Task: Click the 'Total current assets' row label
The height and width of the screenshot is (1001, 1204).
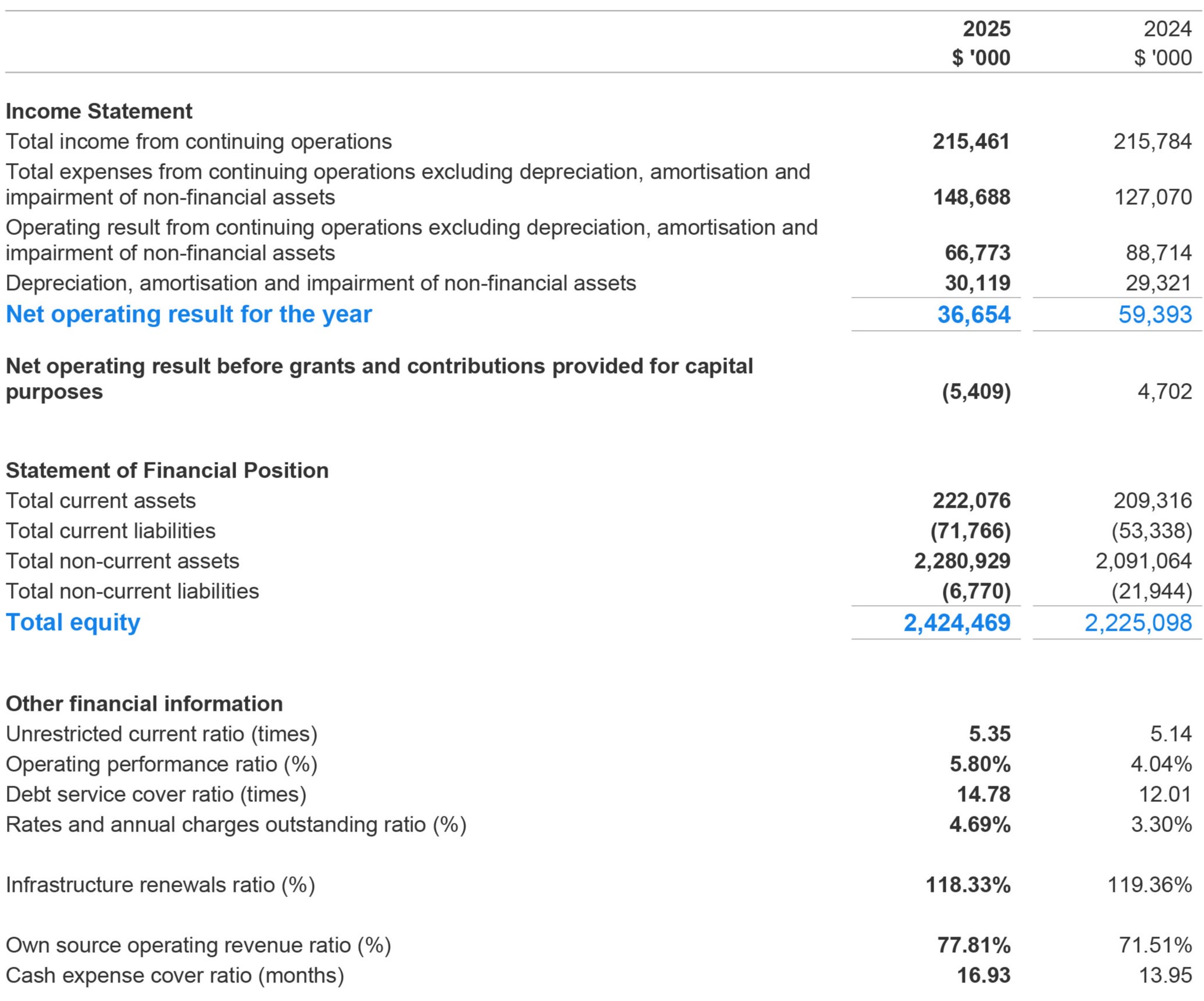Action: [x=101, y=500]
